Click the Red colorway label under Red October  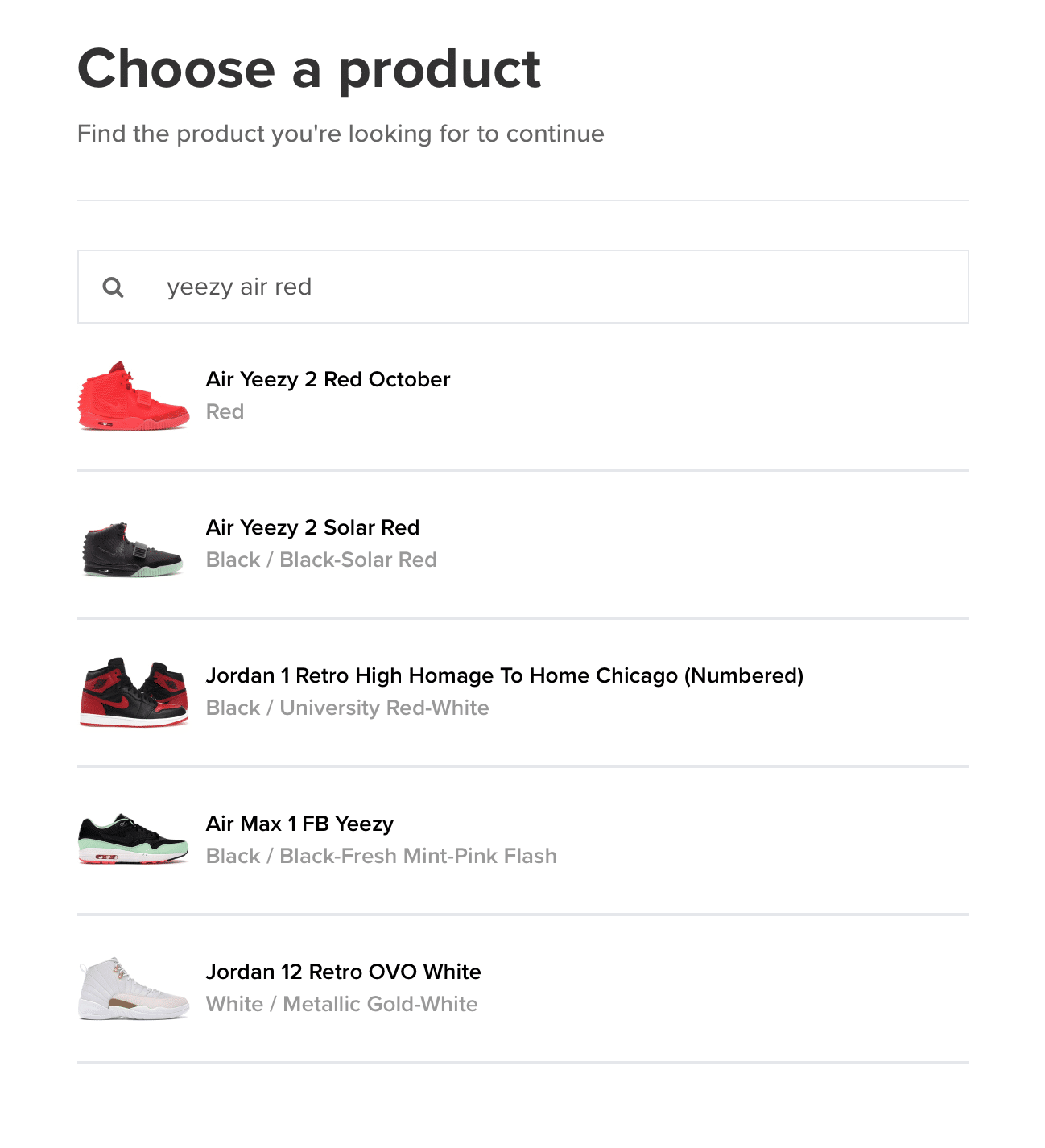pyautogui.click(x=225, y=411)
